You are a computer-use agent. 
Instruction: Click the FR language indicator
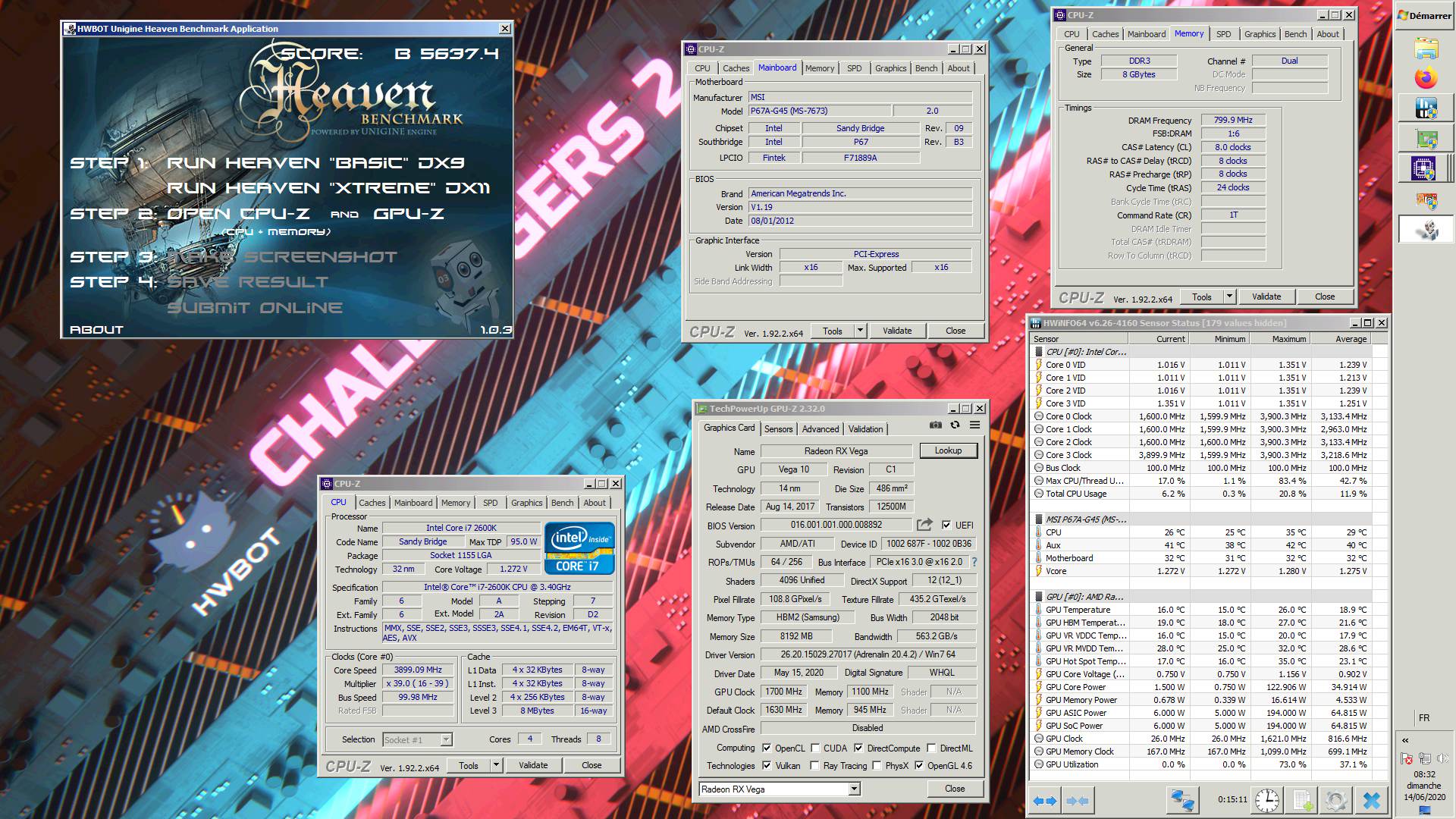1423,718
